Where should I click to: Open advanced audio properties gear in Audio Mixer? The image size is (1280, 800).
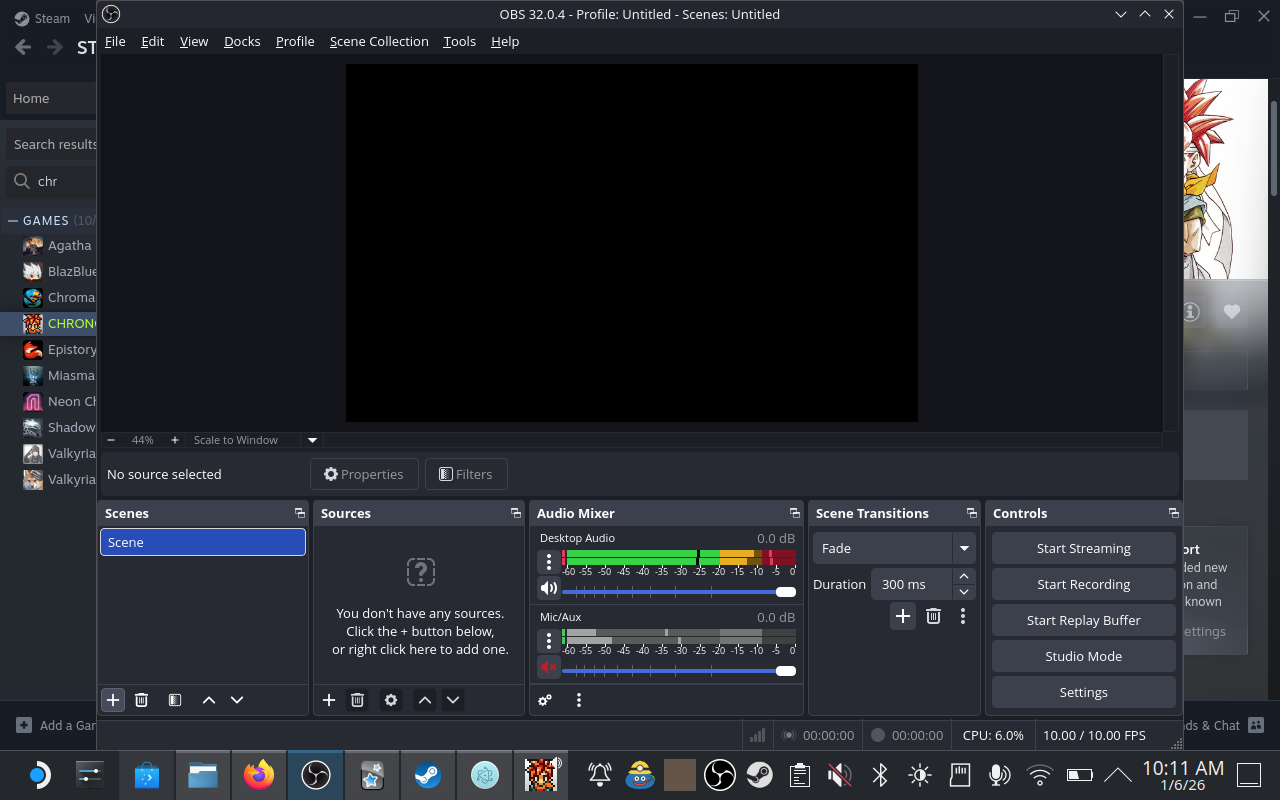544,700
